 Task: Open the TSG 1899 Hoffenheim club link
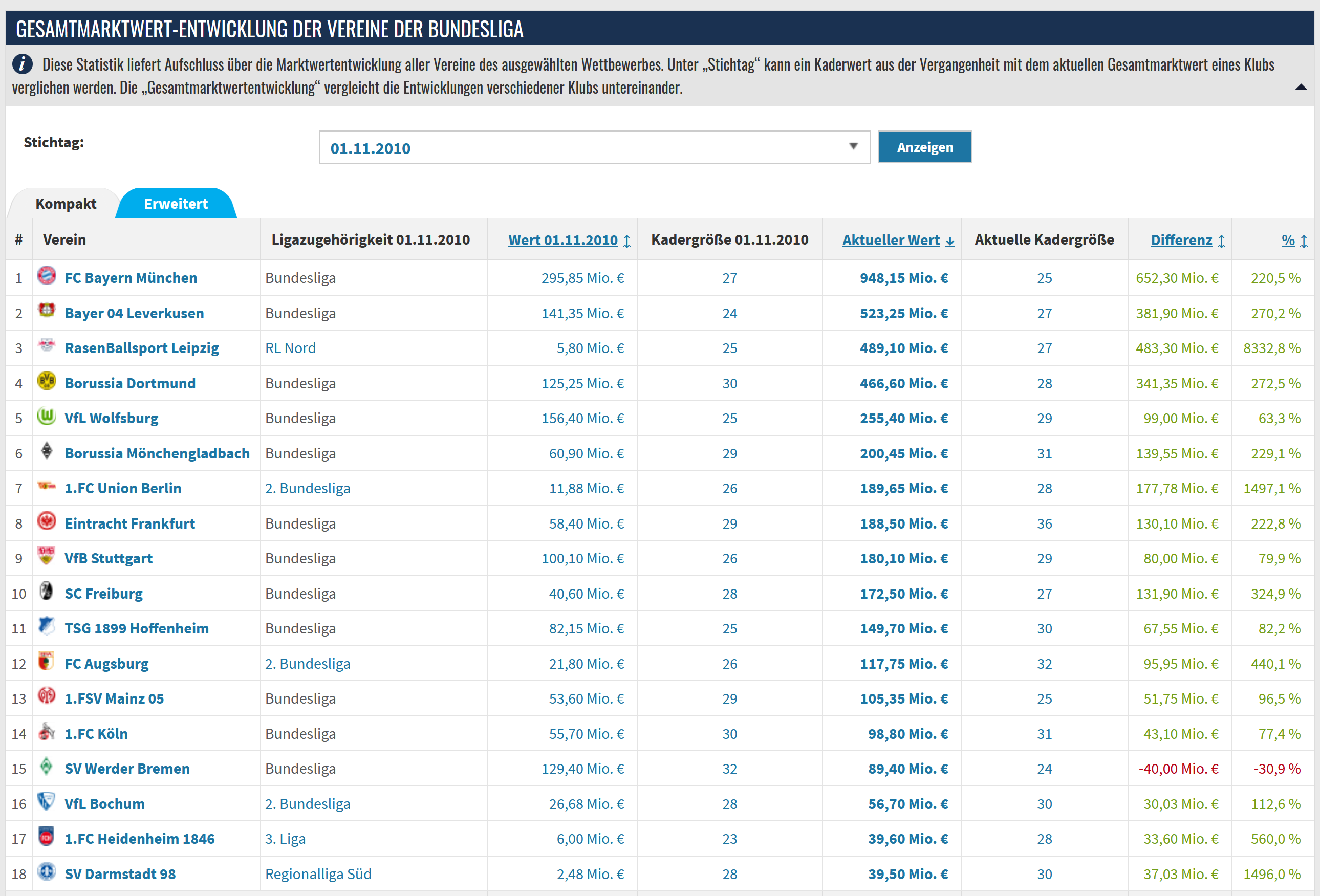point(137,628)
